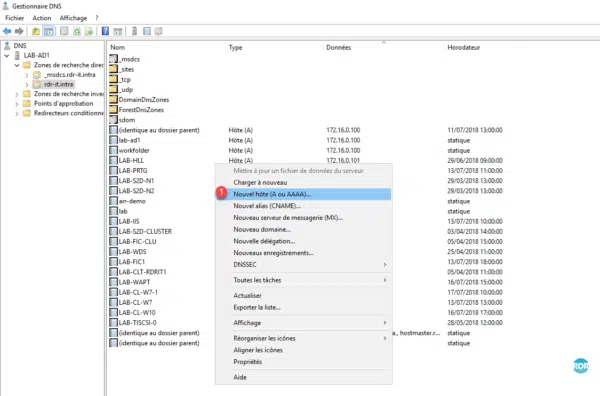Open Properties from the toolbar sheet icon
This screenshot has height=396, width=600.
point(64,31)
